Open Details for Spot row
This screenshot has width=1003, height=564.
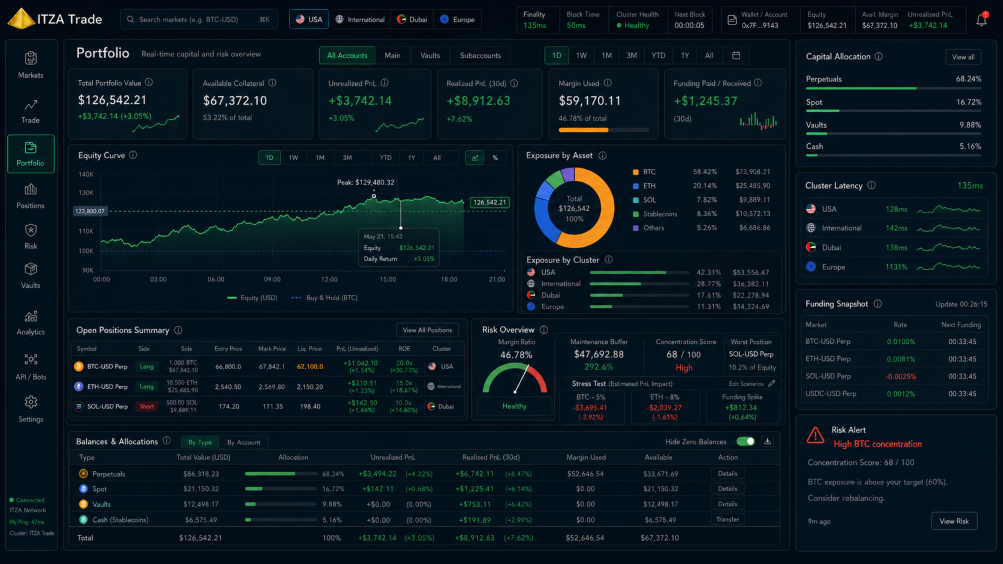click(x=727, y=489)
